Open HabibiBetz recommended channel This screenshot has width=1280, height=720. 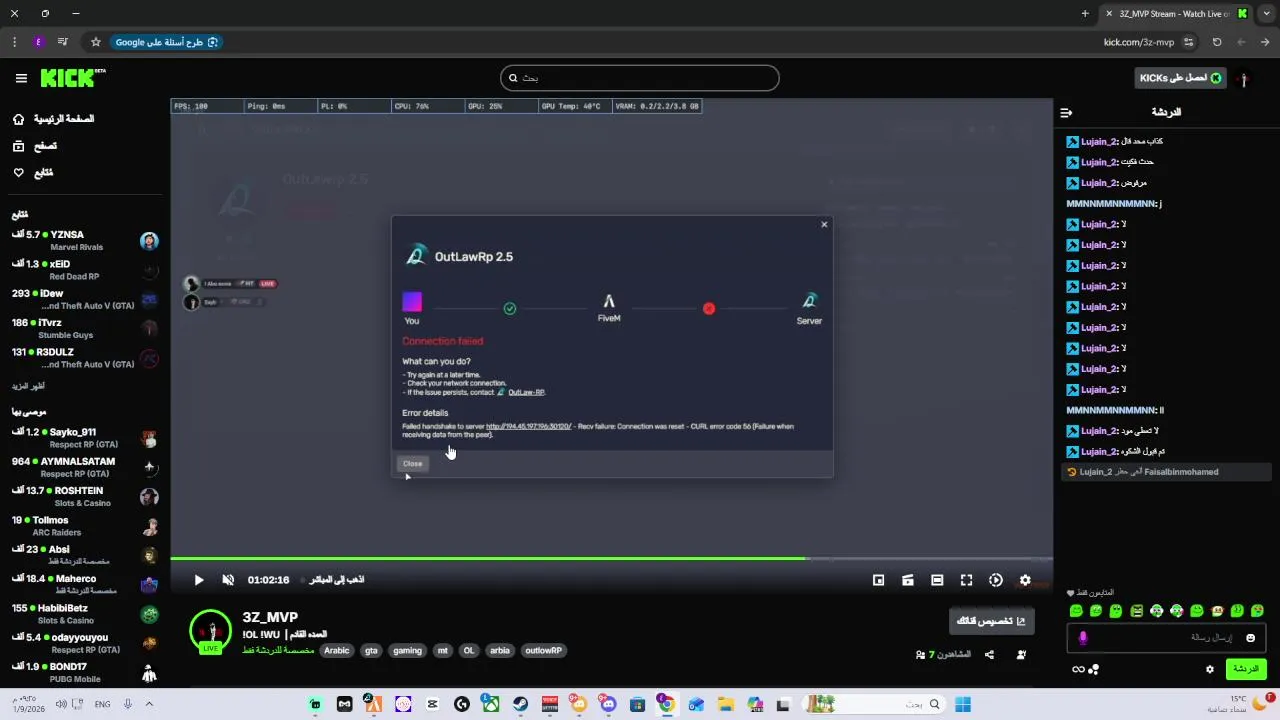(85, 614)
